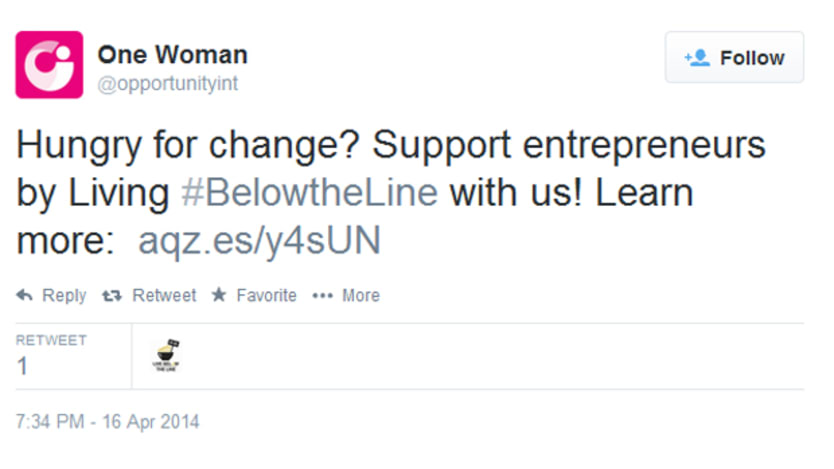This screenshot has width=834, height=469.
Task: Open the @opportunityint handle
Action: (168, 84)
